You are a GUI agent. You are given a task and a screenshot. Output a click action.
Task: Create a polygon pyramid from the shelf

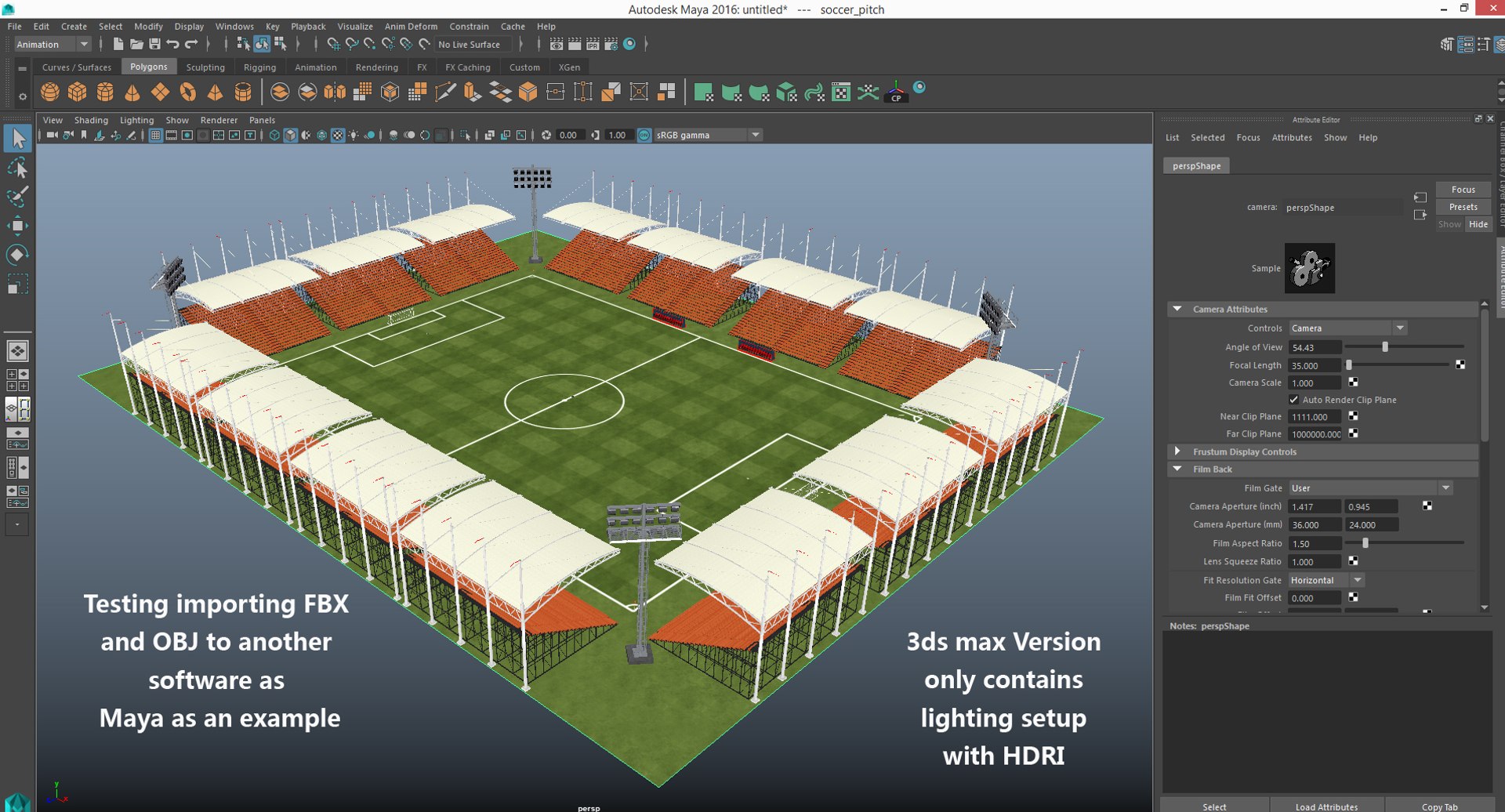coord(215,92)
